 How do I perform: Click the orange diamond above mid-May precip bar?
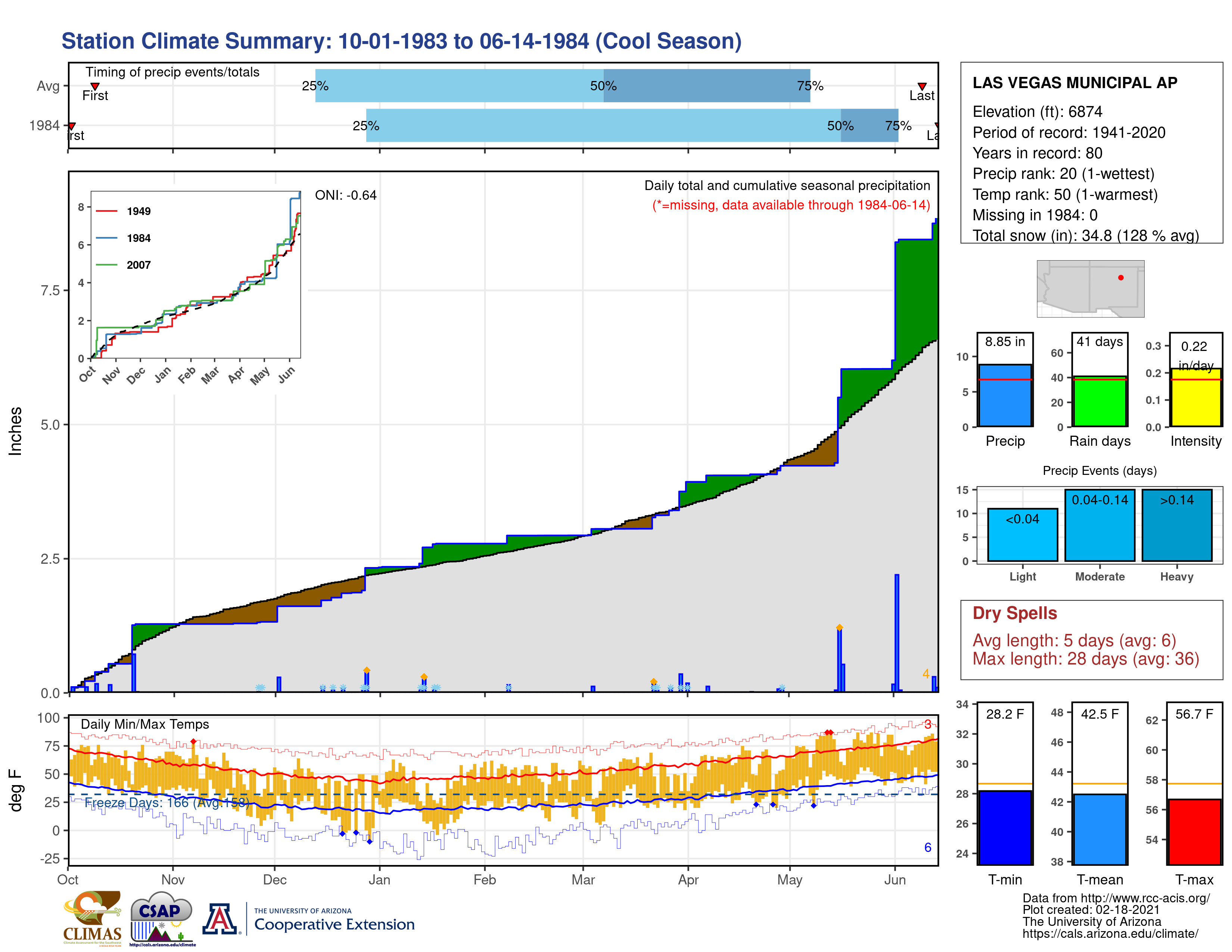[839, 627]
